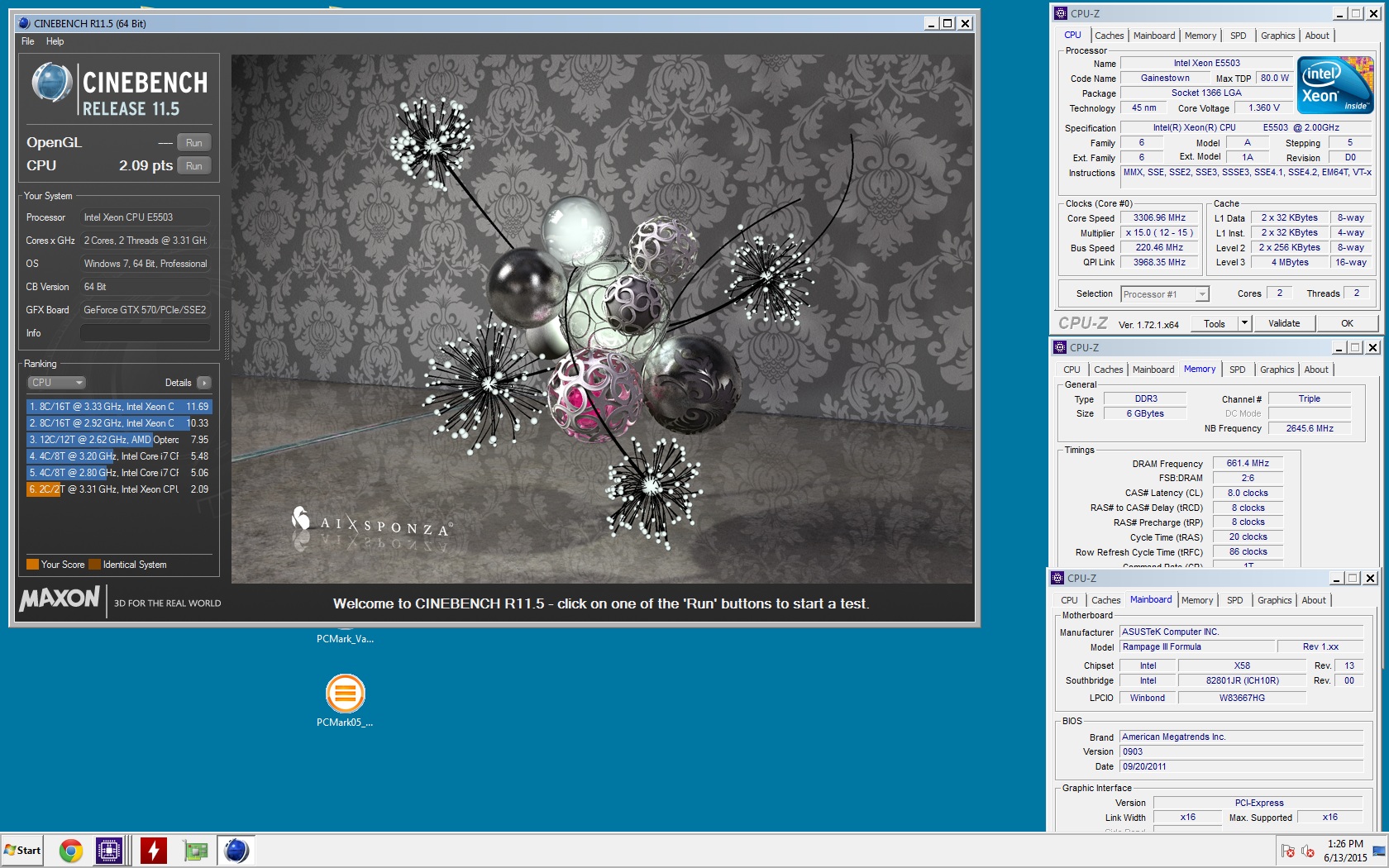Switch to Mainboard tab in top CPU-Z window
This screenshot has height=868, width=1389.
point(1154,36)
